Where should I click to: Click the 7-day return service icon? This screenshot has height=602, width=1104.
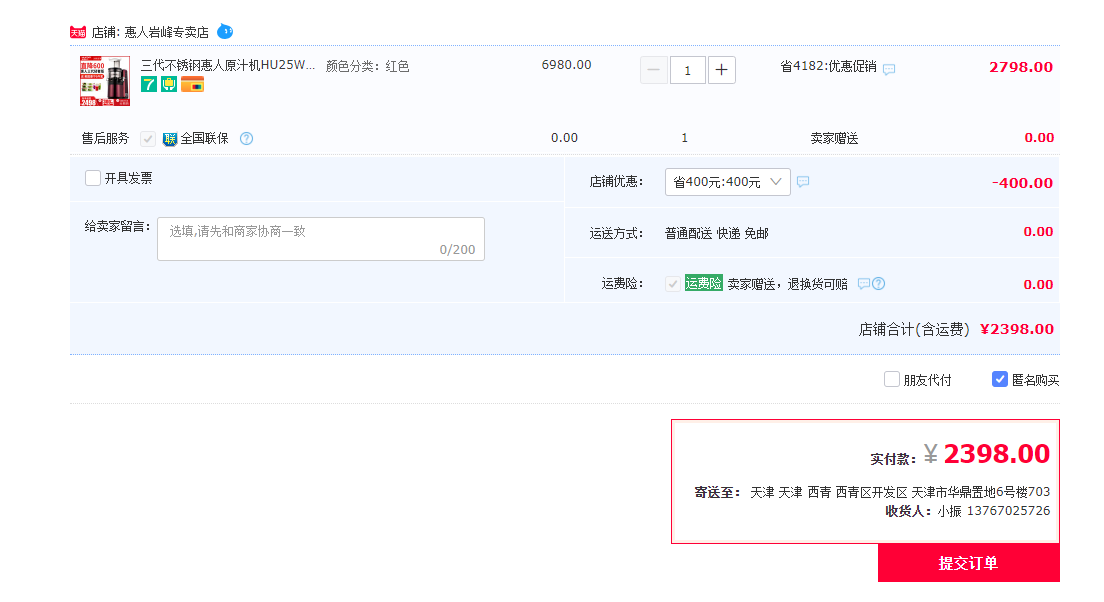point(149,84)
